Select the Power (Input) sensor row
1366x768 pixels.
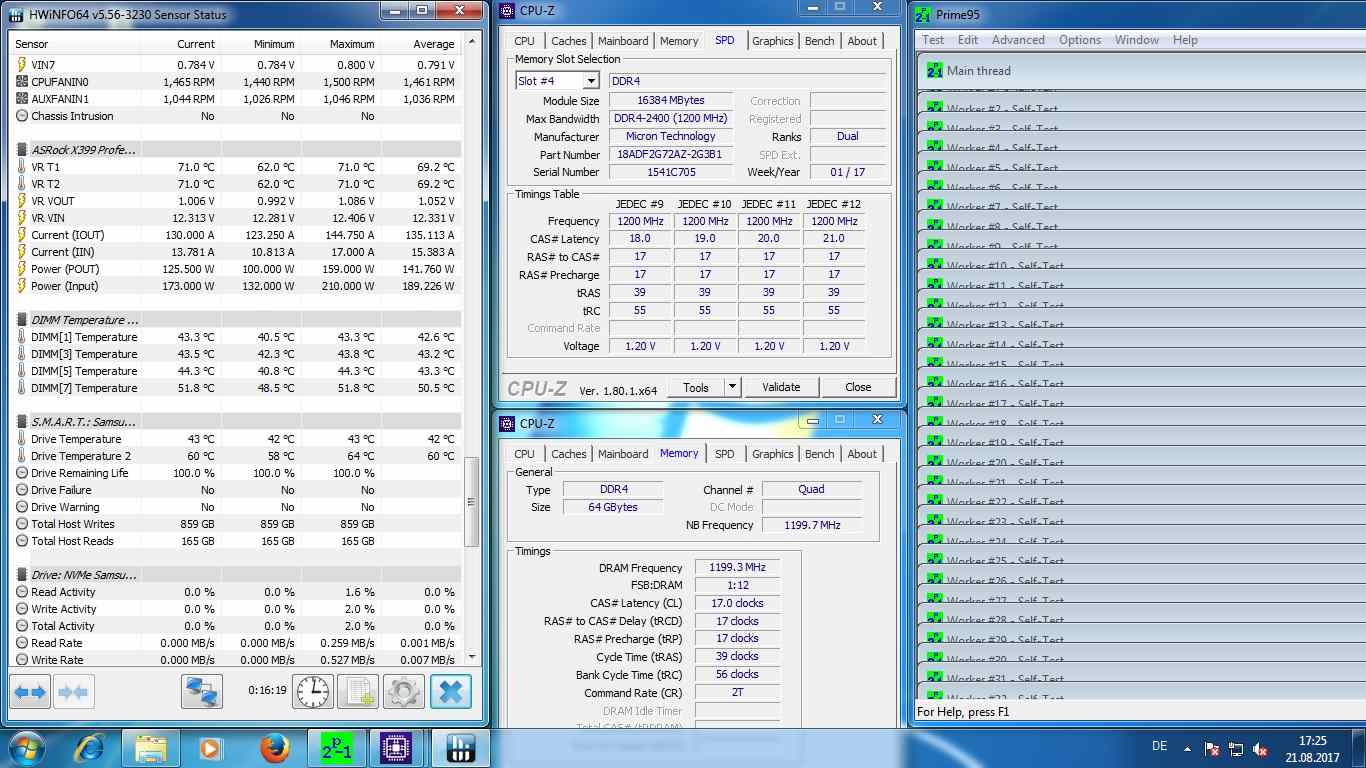(236, 286)
